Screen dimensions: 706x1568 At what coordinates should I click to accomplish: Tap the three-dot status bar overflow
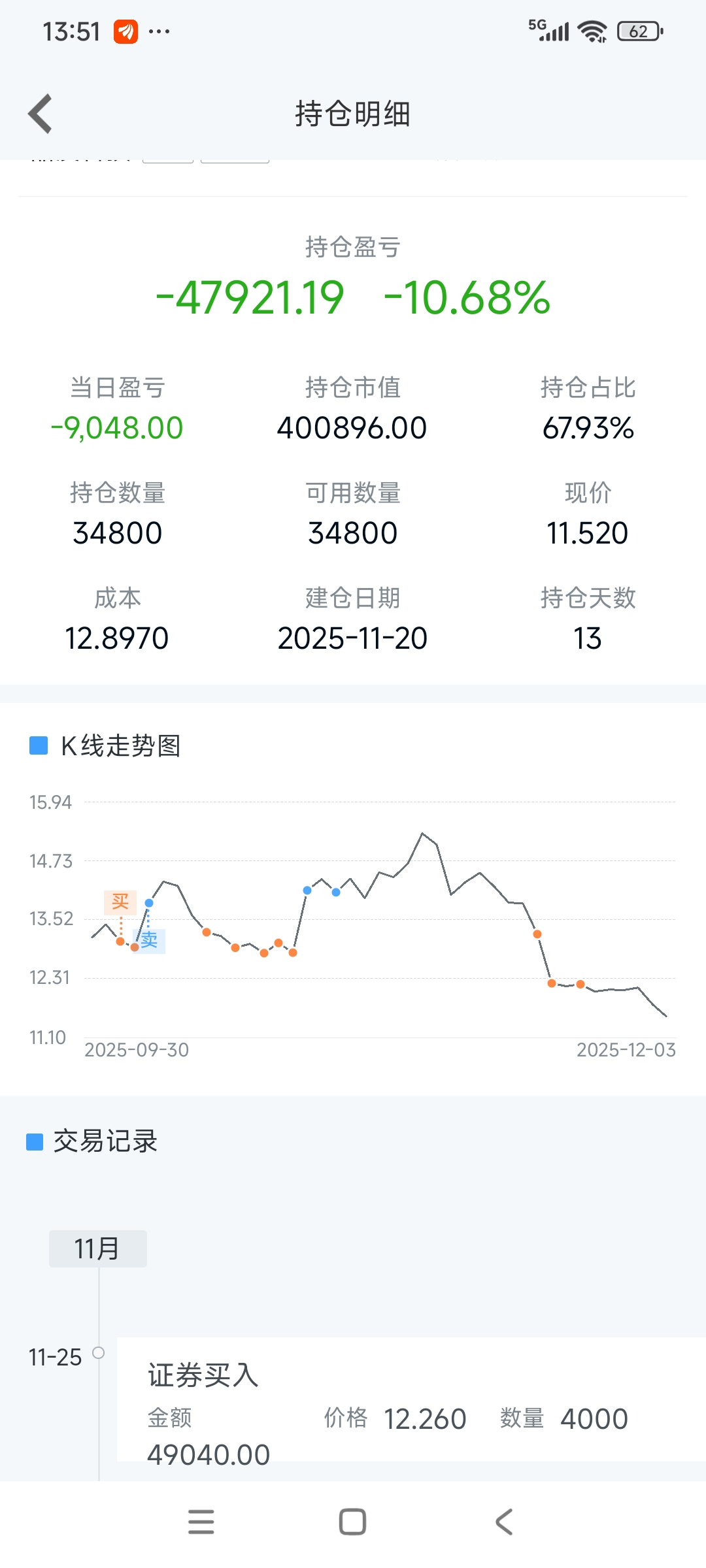coord(159,31)
